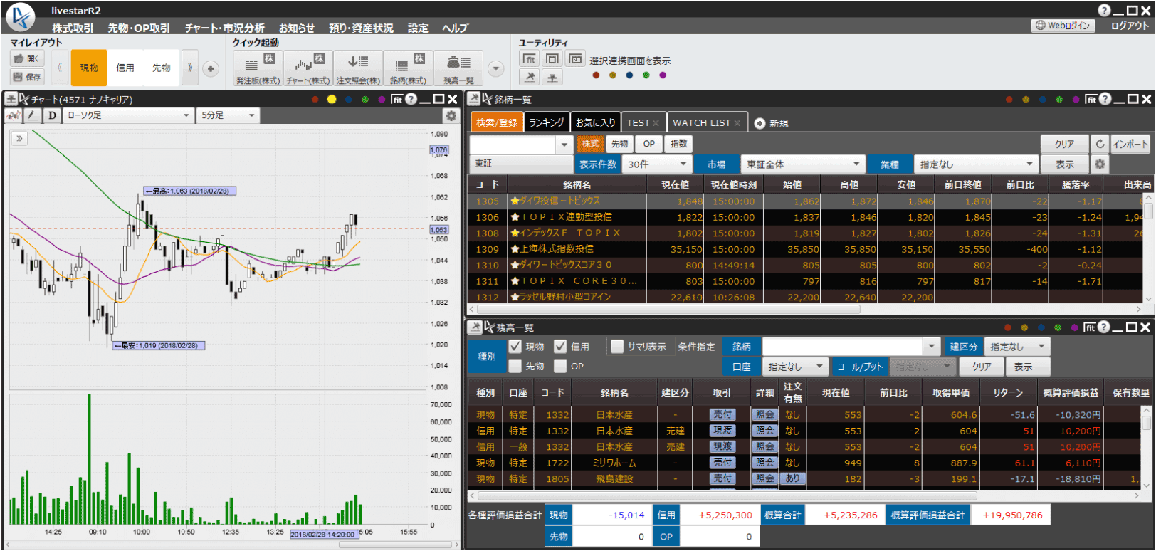
Task: Toggle the OP filter in 銘柄一覧
Action: (648, 144)
